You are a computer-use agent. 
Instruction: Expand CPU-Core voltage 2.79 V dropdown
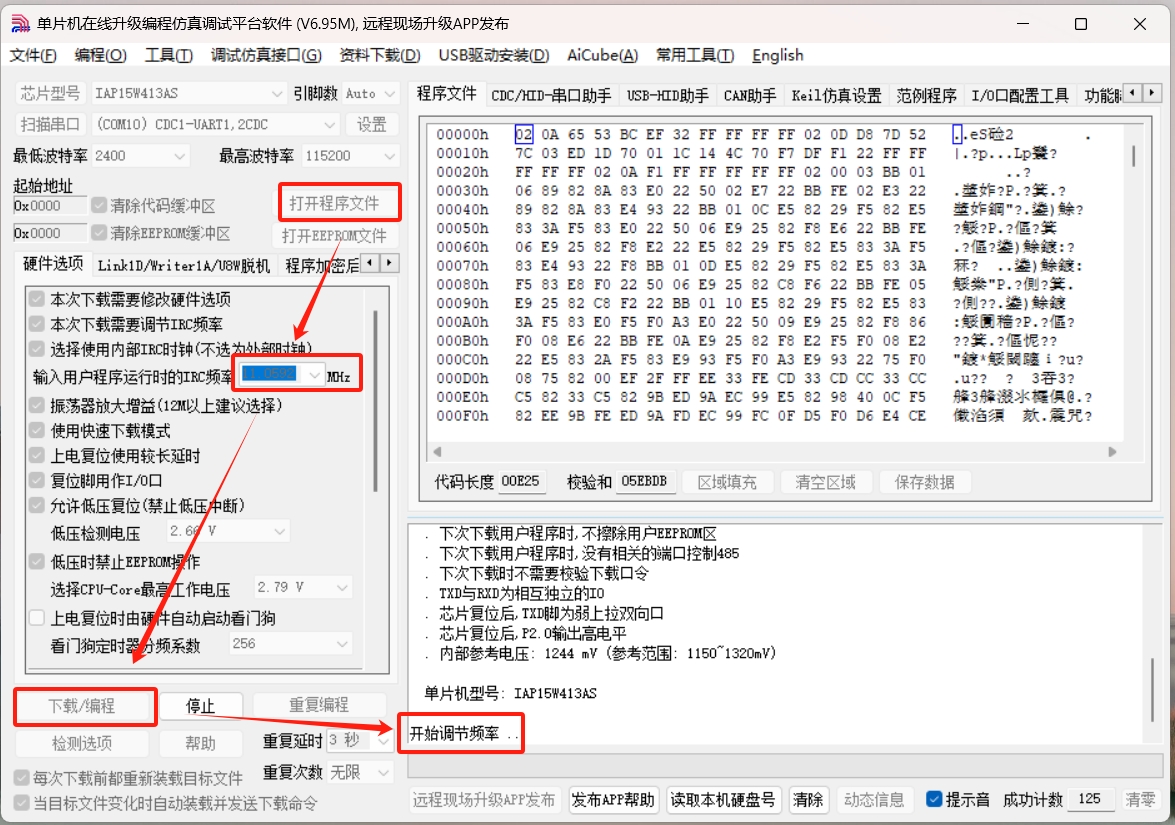tap(342, 587)
